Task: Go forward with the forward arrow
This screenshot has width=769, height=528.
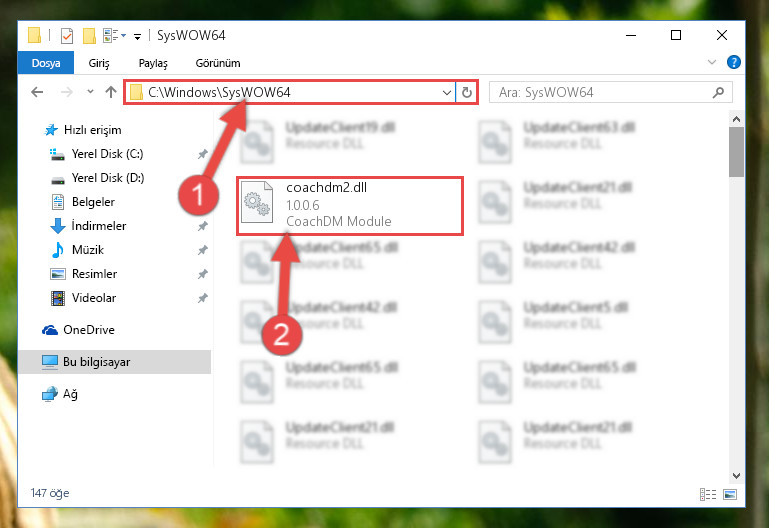Action: click(x=66, y=92)
